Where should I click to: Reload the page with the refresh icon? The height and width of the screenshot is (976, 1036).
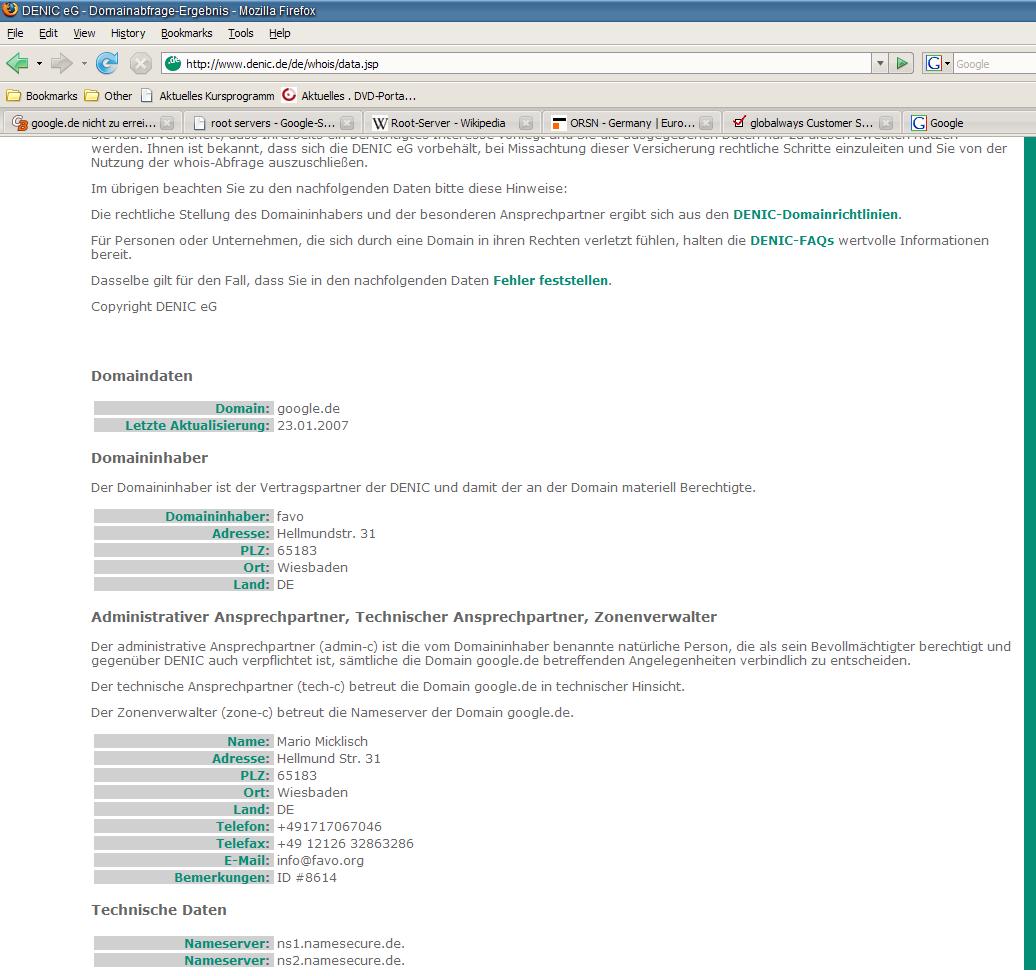click(x=107, y=63)
